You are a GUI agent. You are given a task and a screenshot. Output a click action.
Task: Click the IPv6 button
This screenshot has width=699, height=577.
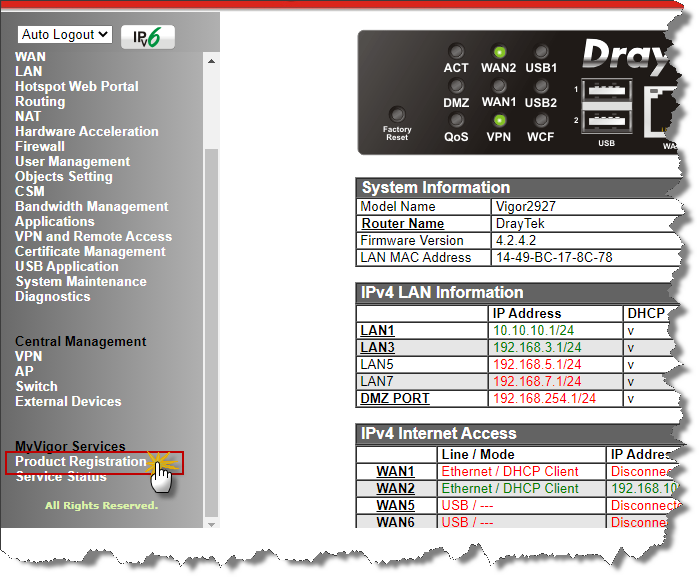coord(148,37)
